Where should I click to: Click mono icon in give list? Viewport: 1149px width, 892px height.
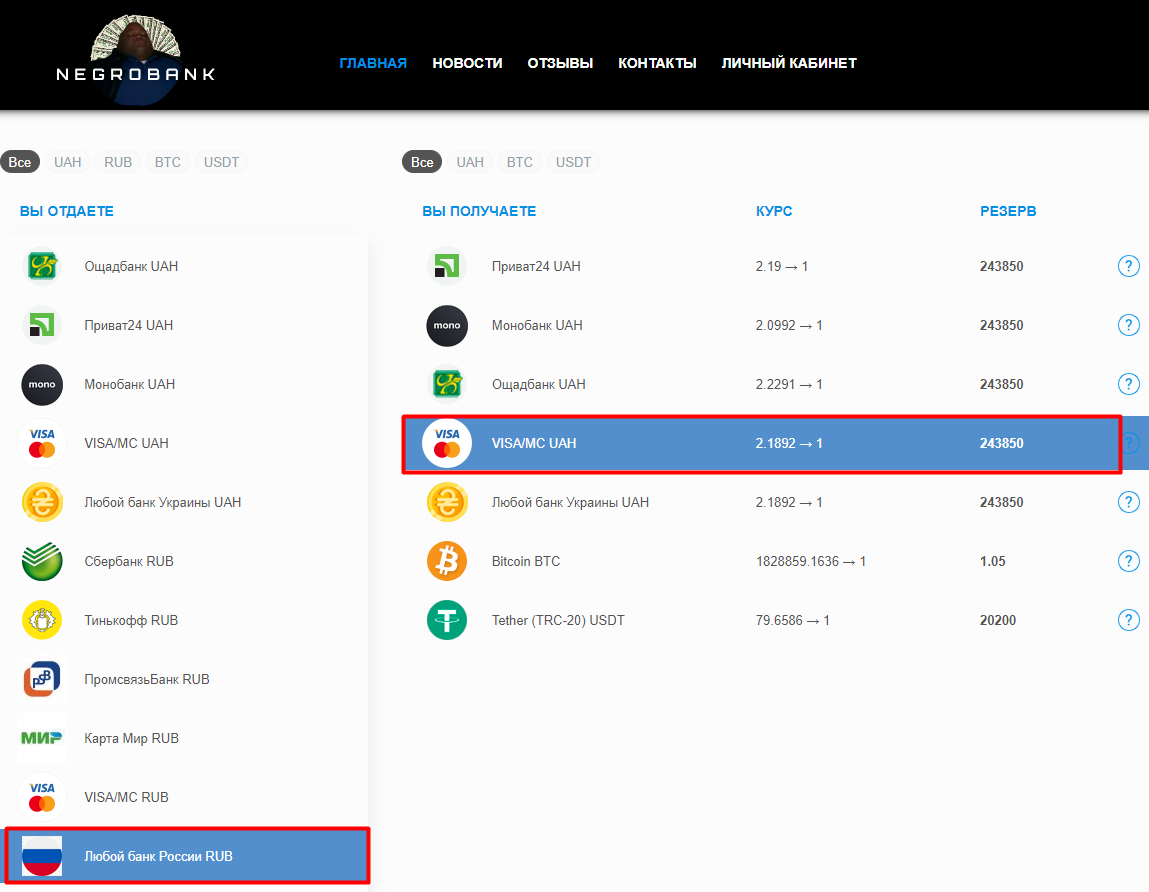[x=43, y=385]
